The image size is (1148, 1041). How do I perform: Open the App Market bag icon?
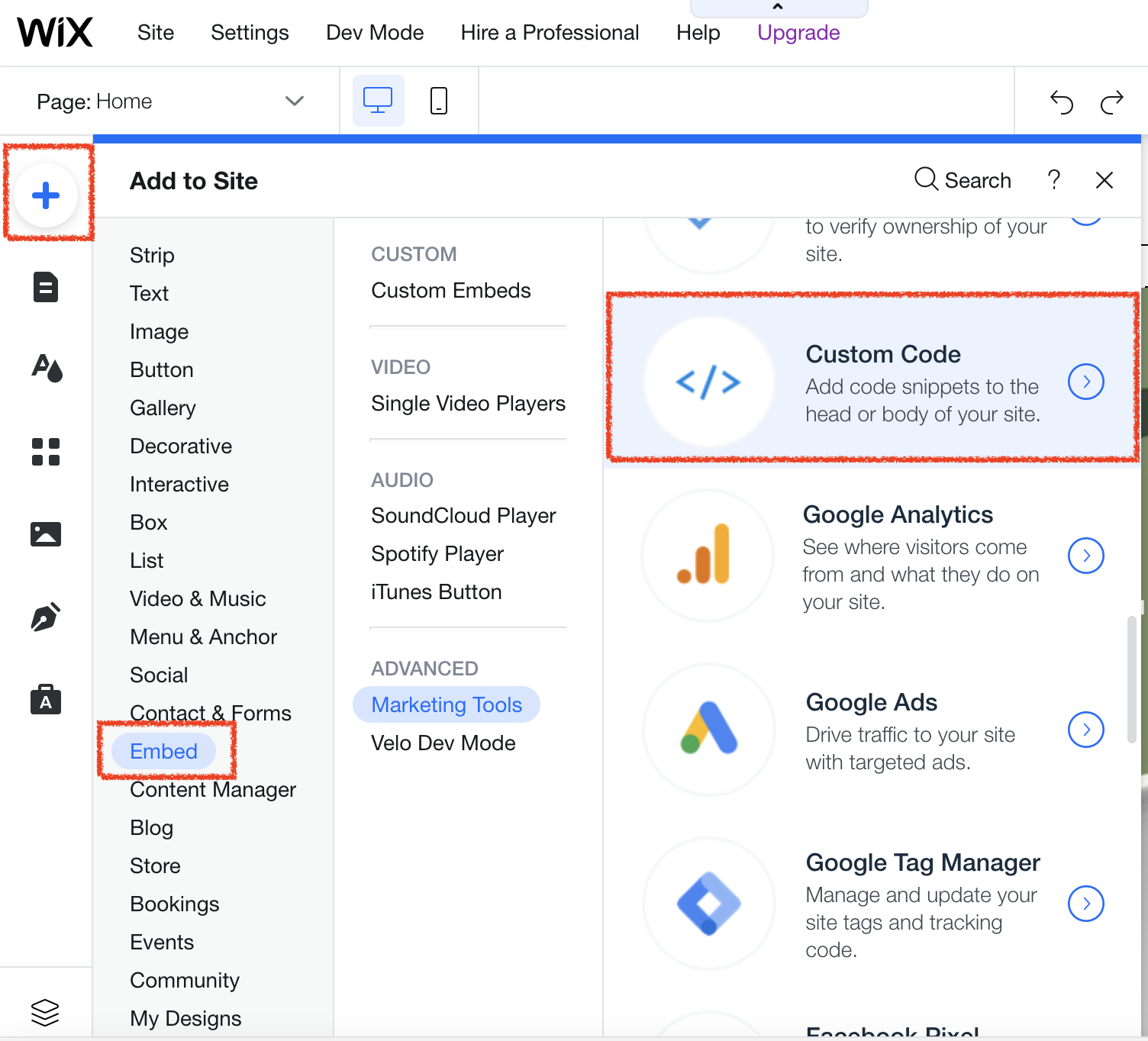click(x=46, y=699)
